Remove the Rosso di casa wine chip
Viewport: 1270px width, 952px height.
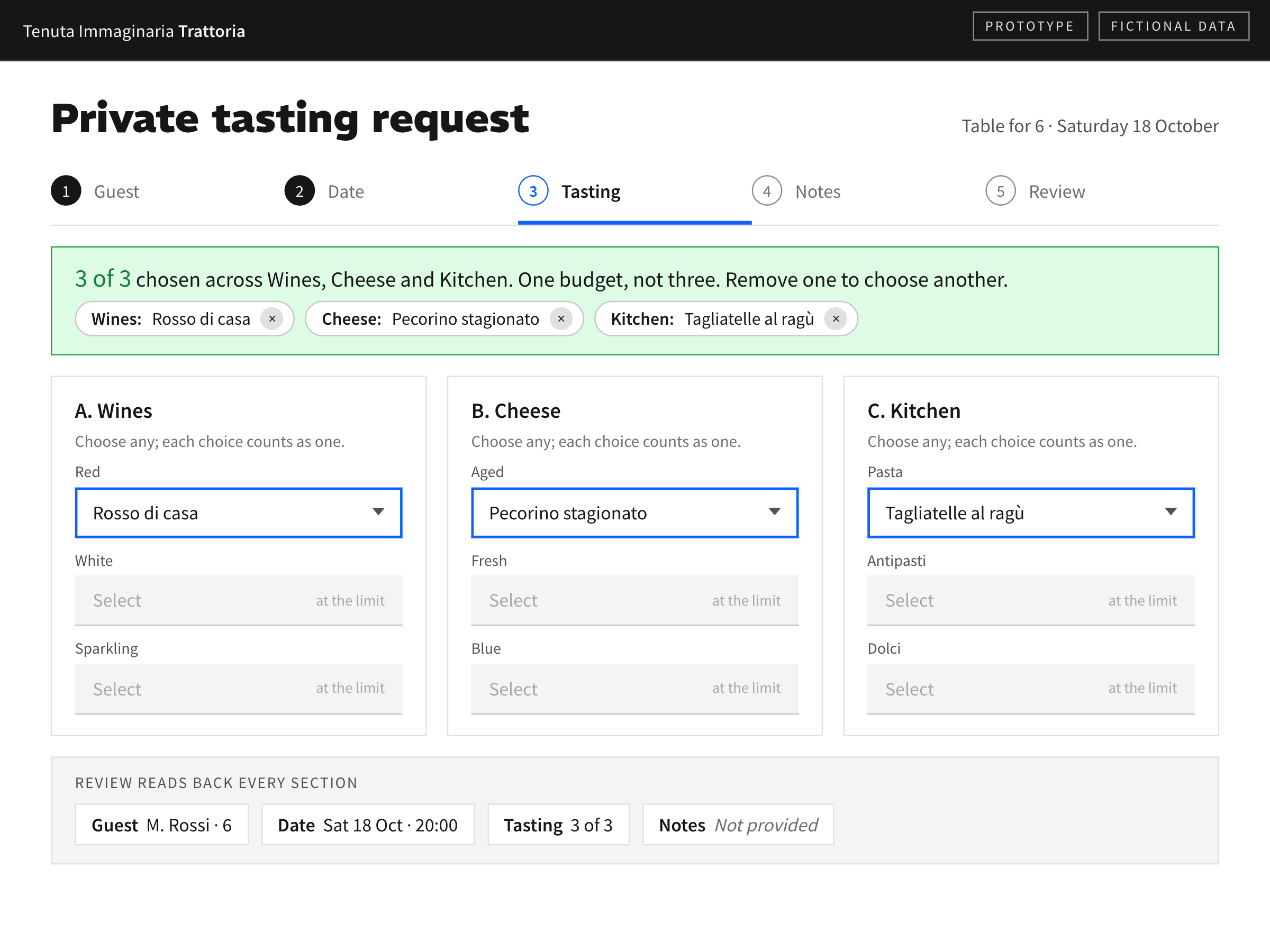(272, 318)
